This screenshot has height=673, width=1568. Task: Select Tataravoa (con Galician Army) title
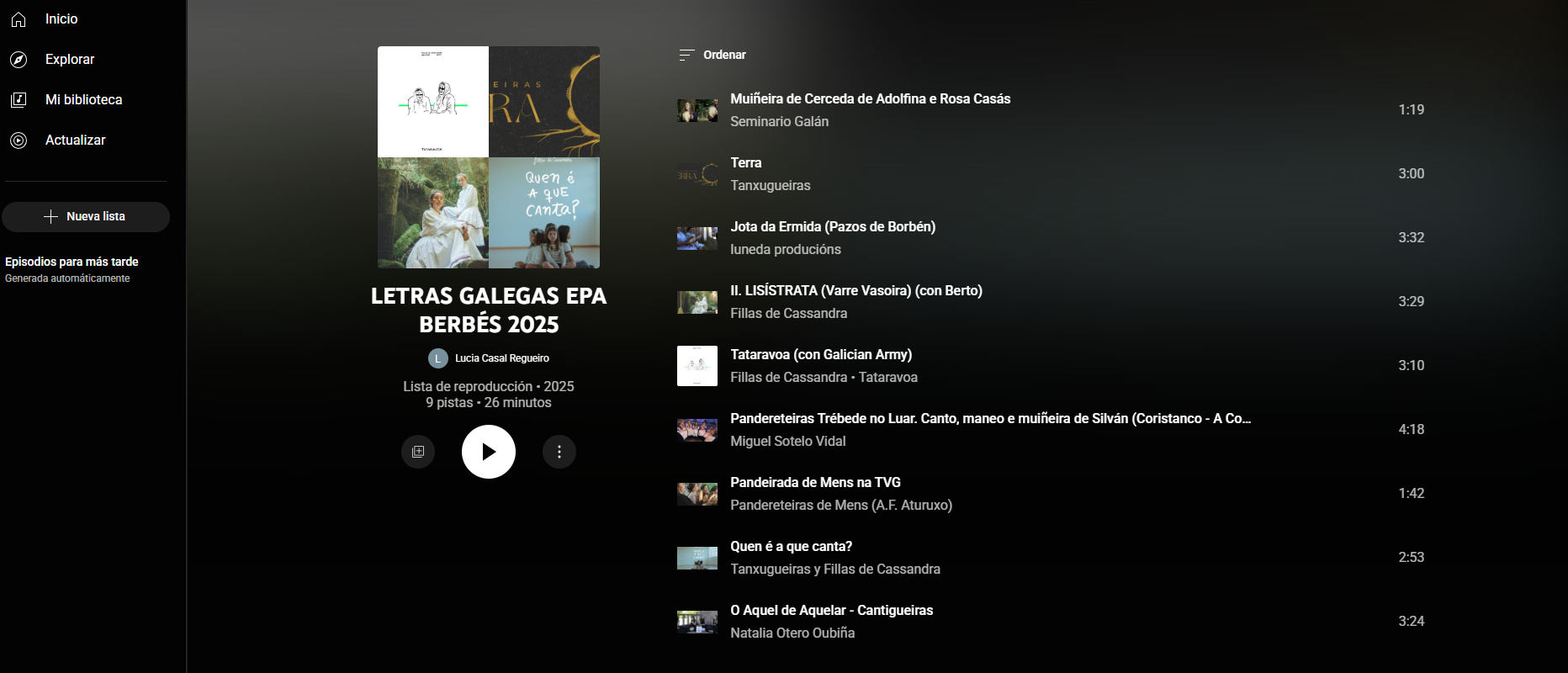click(821, 355)
